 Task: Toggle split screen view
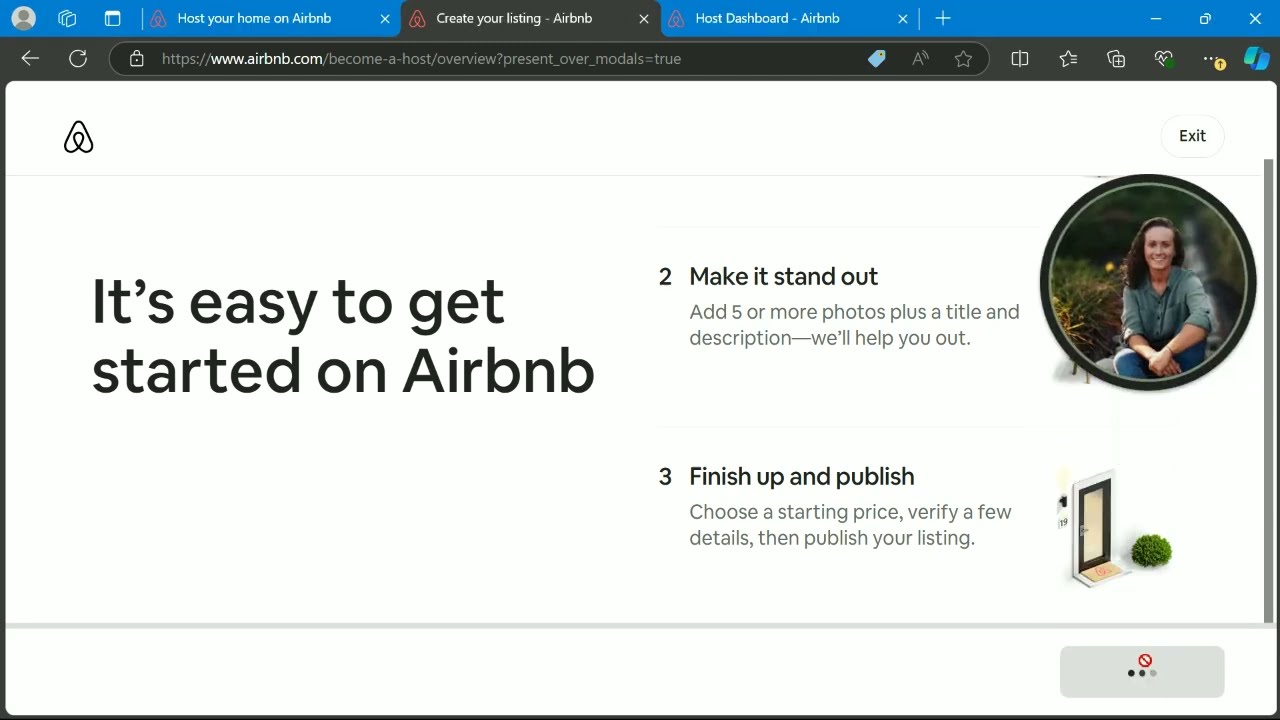coord(1020,59)
